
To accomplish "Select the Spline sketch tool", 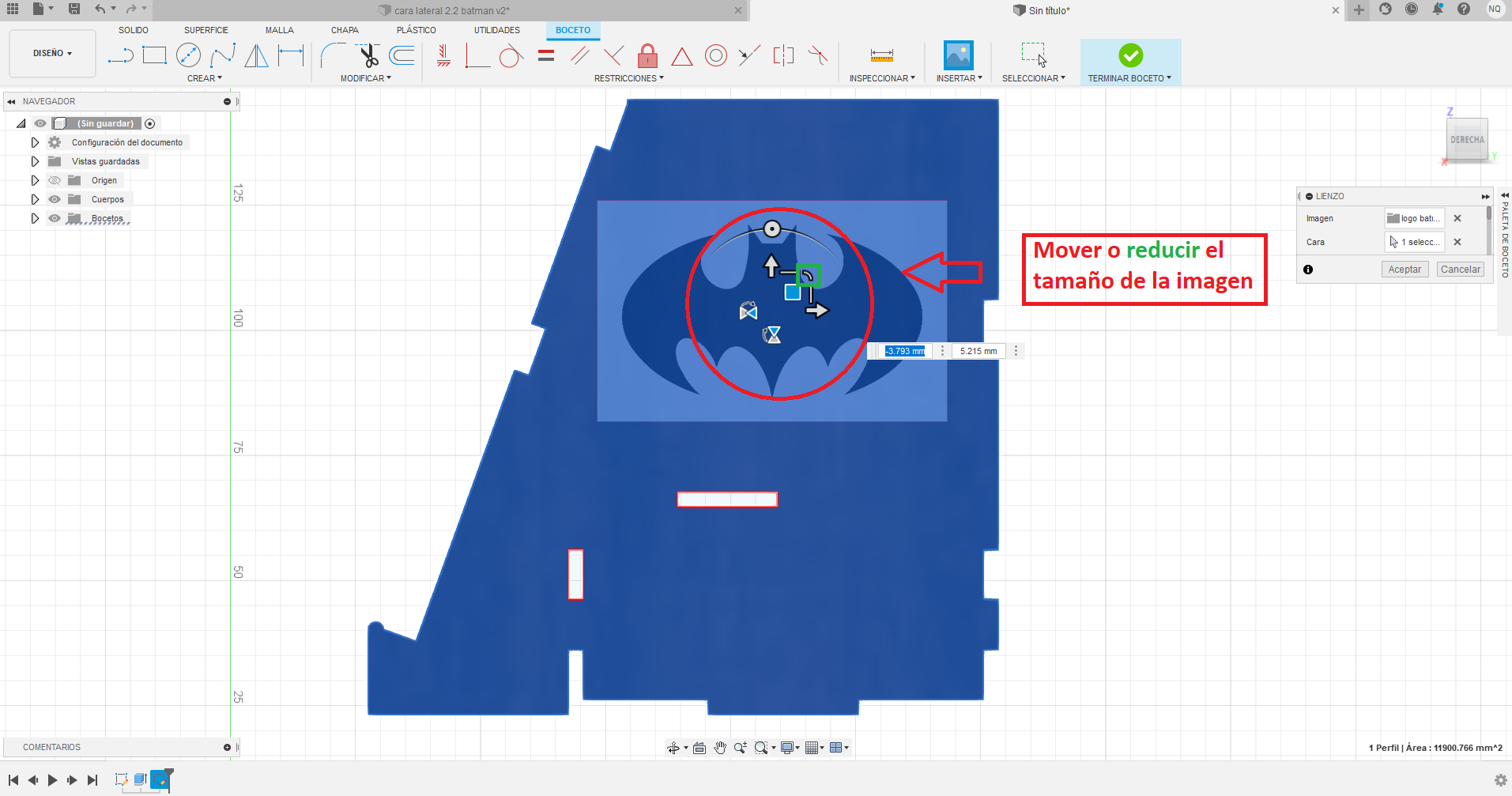I will tap(223, 55).
